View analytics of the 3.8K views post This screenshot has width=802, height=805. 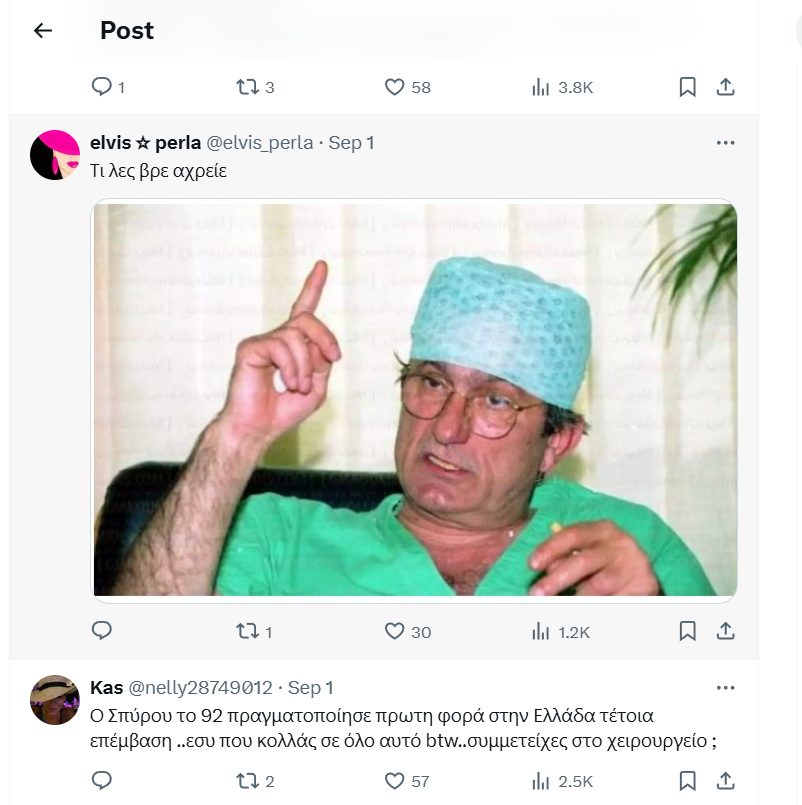pos(541,87)
